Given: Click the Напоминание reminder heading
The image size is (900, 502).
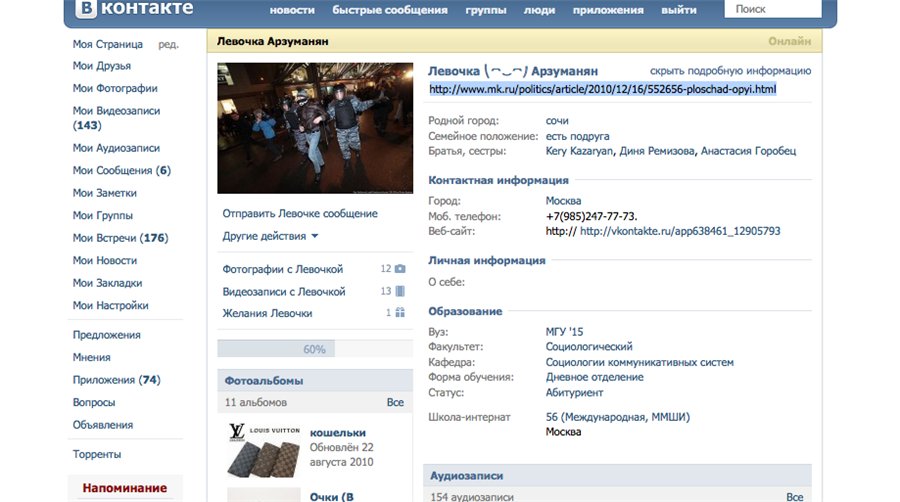Looking at the screenshot, I should 125,488.
